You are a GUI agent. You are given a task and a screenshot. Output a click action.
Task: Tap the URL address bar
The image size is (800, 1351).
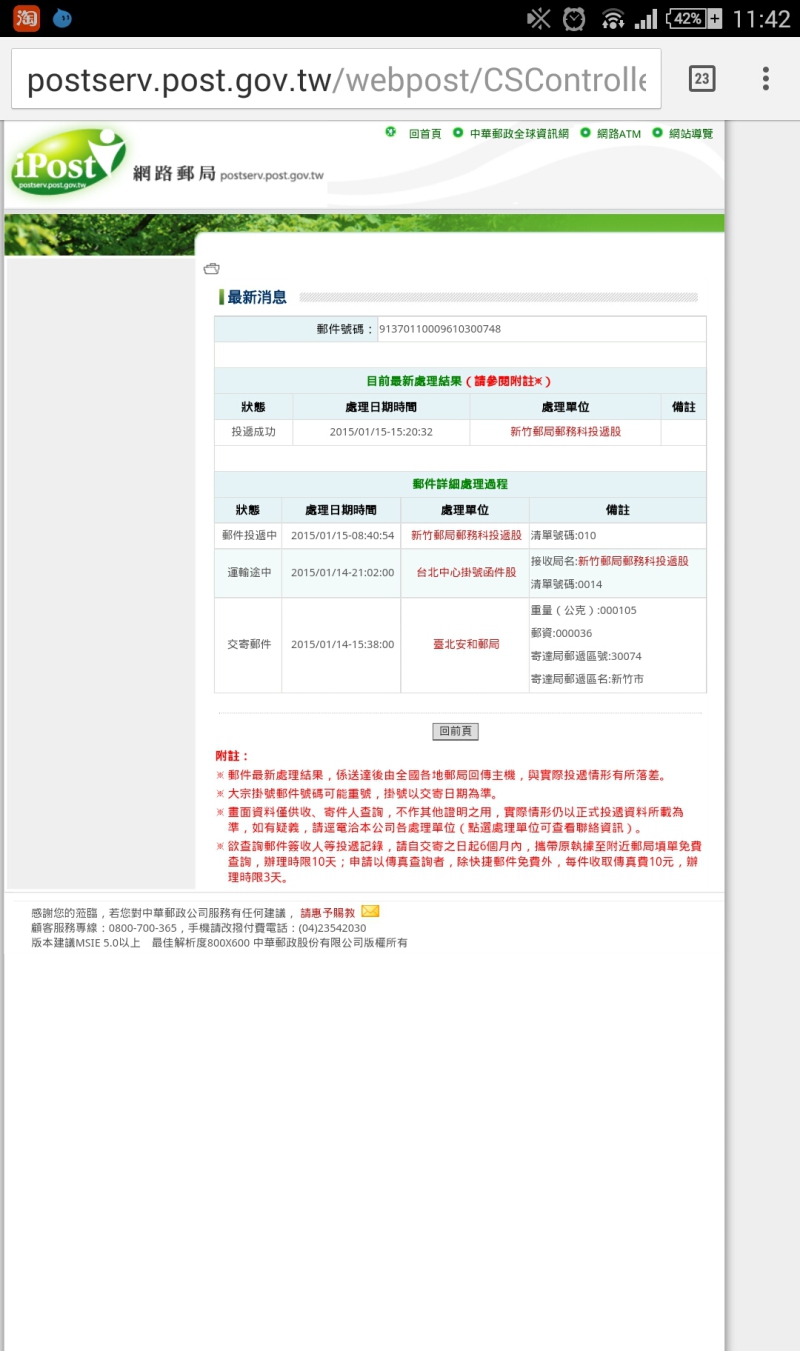click(x=336, y=79)
